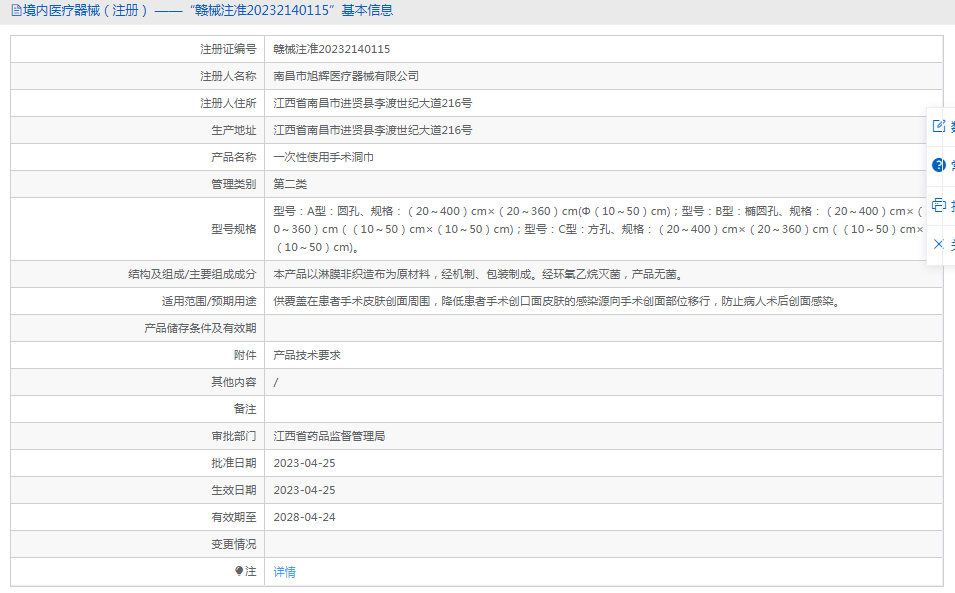Click the 生效日期 label
This screenshot has height=593, width=955.
click(234, 490)
